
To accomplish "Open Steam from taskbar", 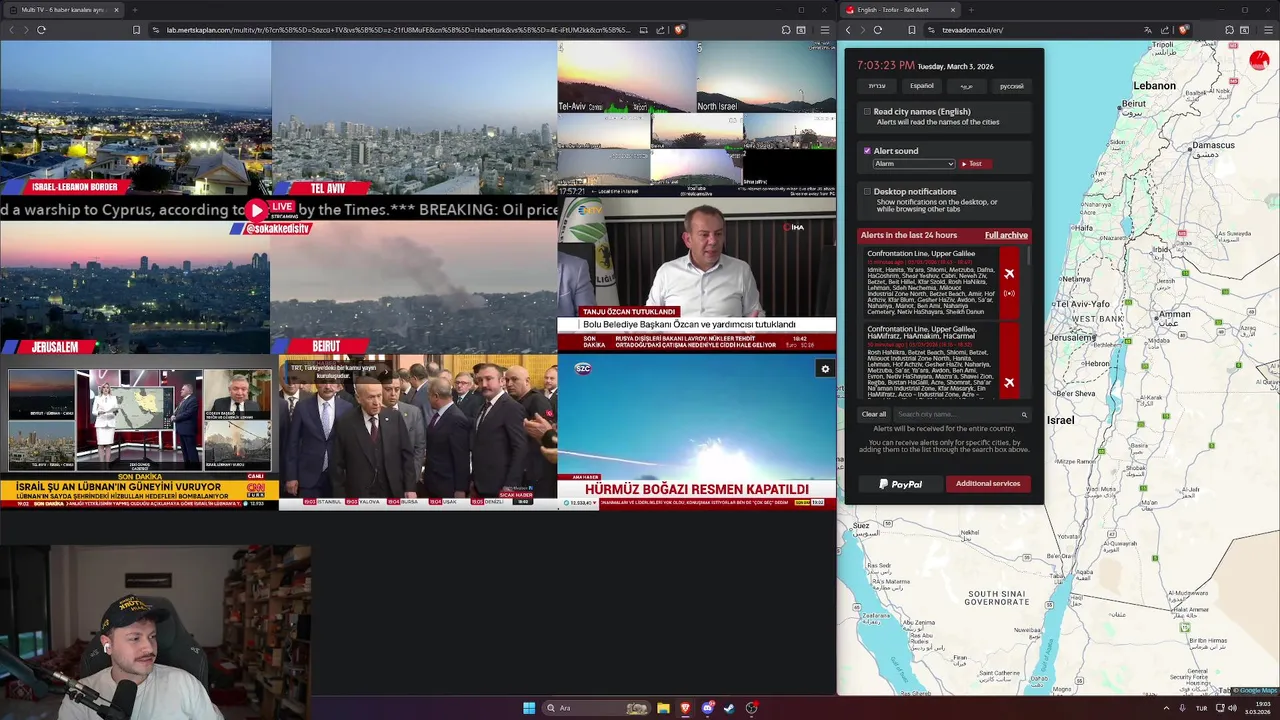I will [729, 708].
